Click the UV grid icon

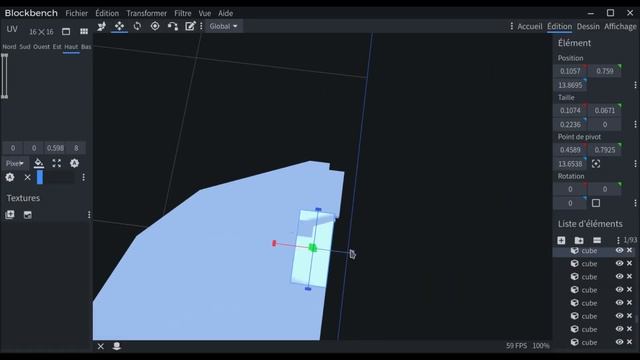tap(84, 31)
